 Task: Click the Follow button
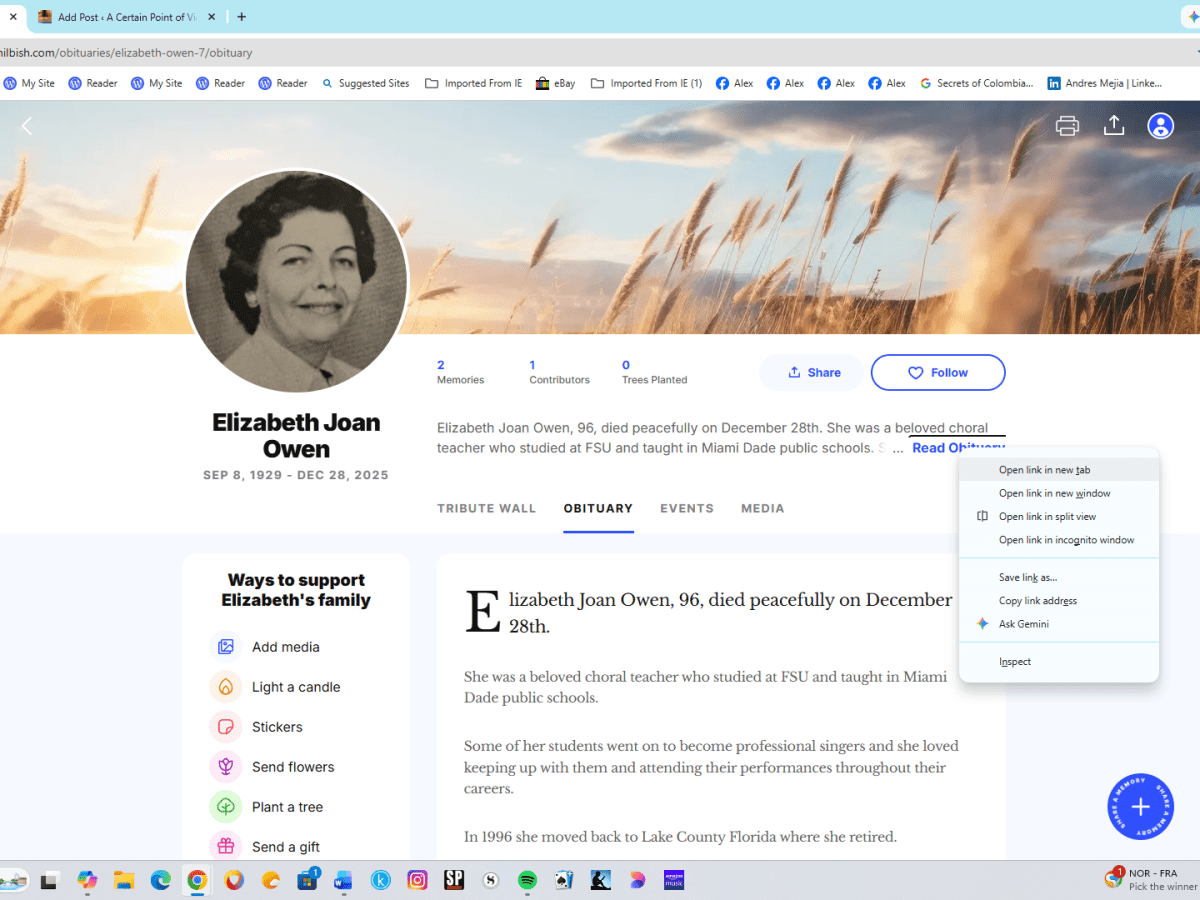pos(938,372)
